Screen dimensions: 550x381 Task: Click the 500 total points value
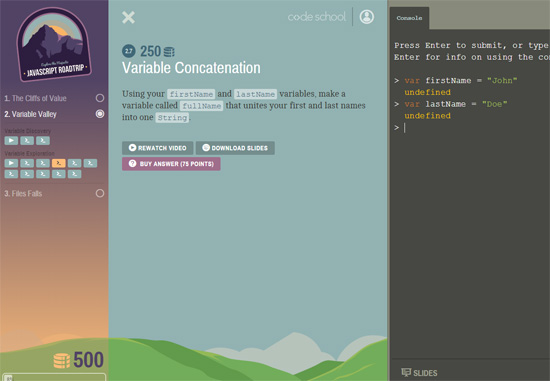click(88, 360)
